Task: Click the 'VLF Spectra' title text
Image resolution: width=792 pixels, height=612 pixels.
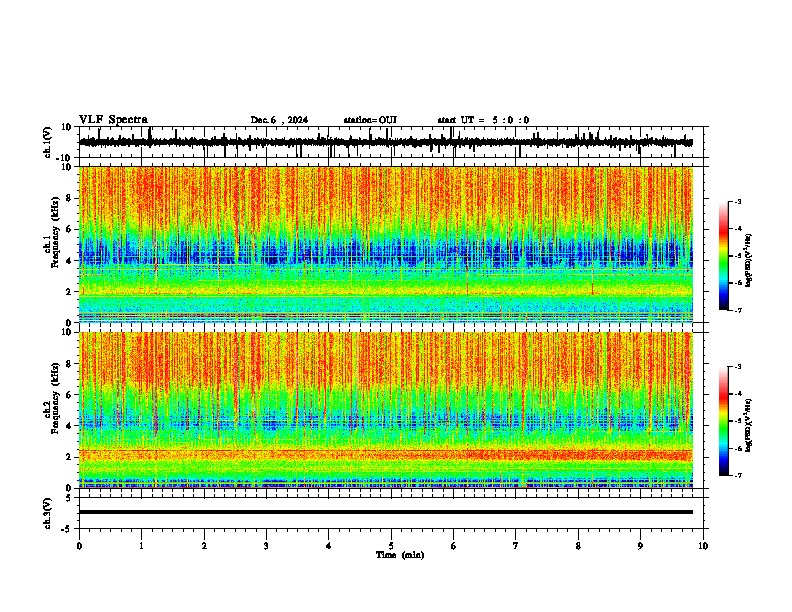Action: 113,120
